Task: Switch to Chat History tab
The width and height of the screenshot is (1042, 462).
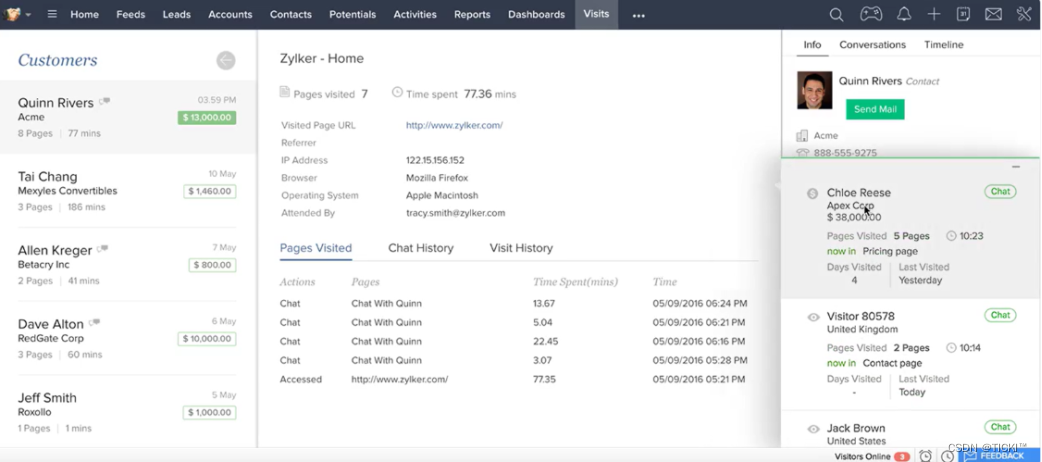Action: tap(421, 248)
